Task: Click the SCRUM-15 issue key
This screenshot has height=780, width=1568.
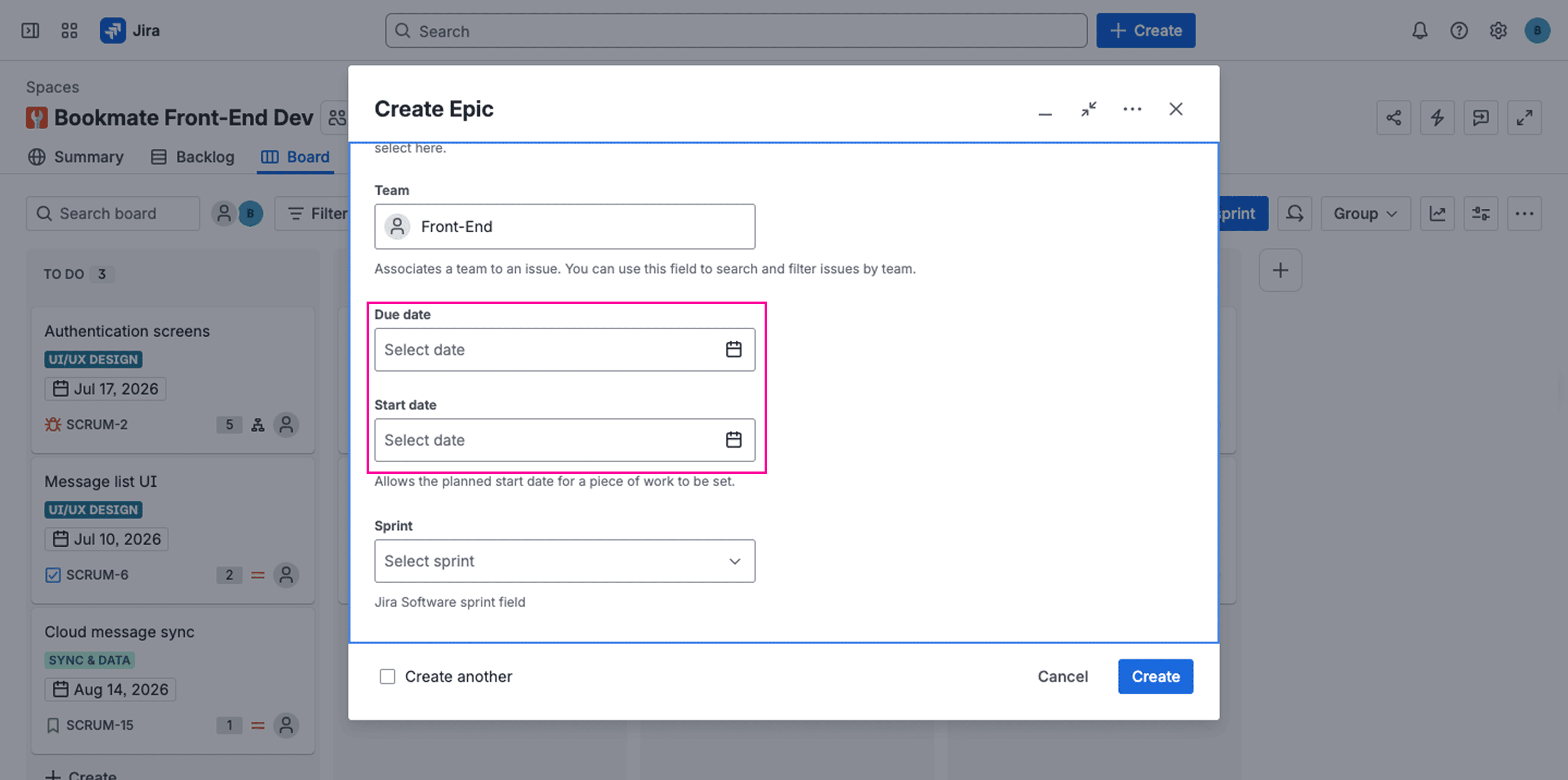Action: 99,725
